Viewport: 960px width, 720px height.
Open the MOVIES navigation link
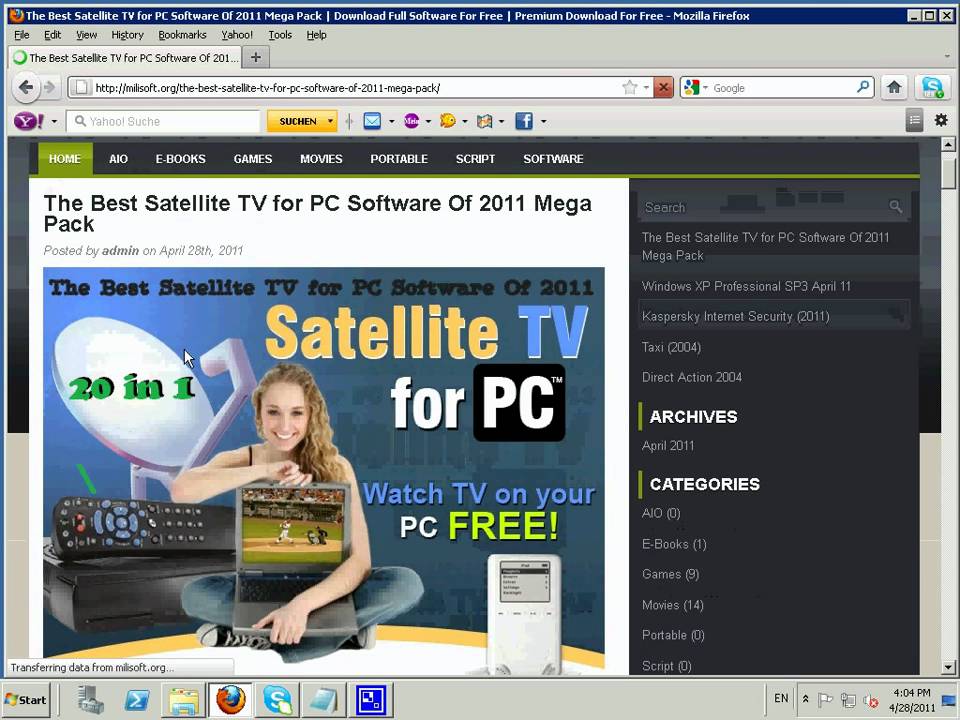[321, 159]
